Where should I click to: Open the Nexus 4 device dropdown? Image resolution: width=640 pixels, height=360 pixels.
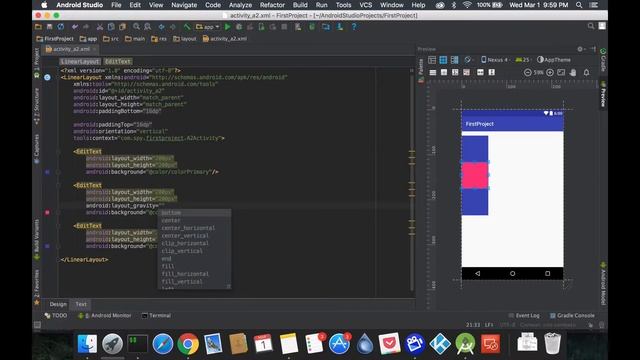coord(495,60)
